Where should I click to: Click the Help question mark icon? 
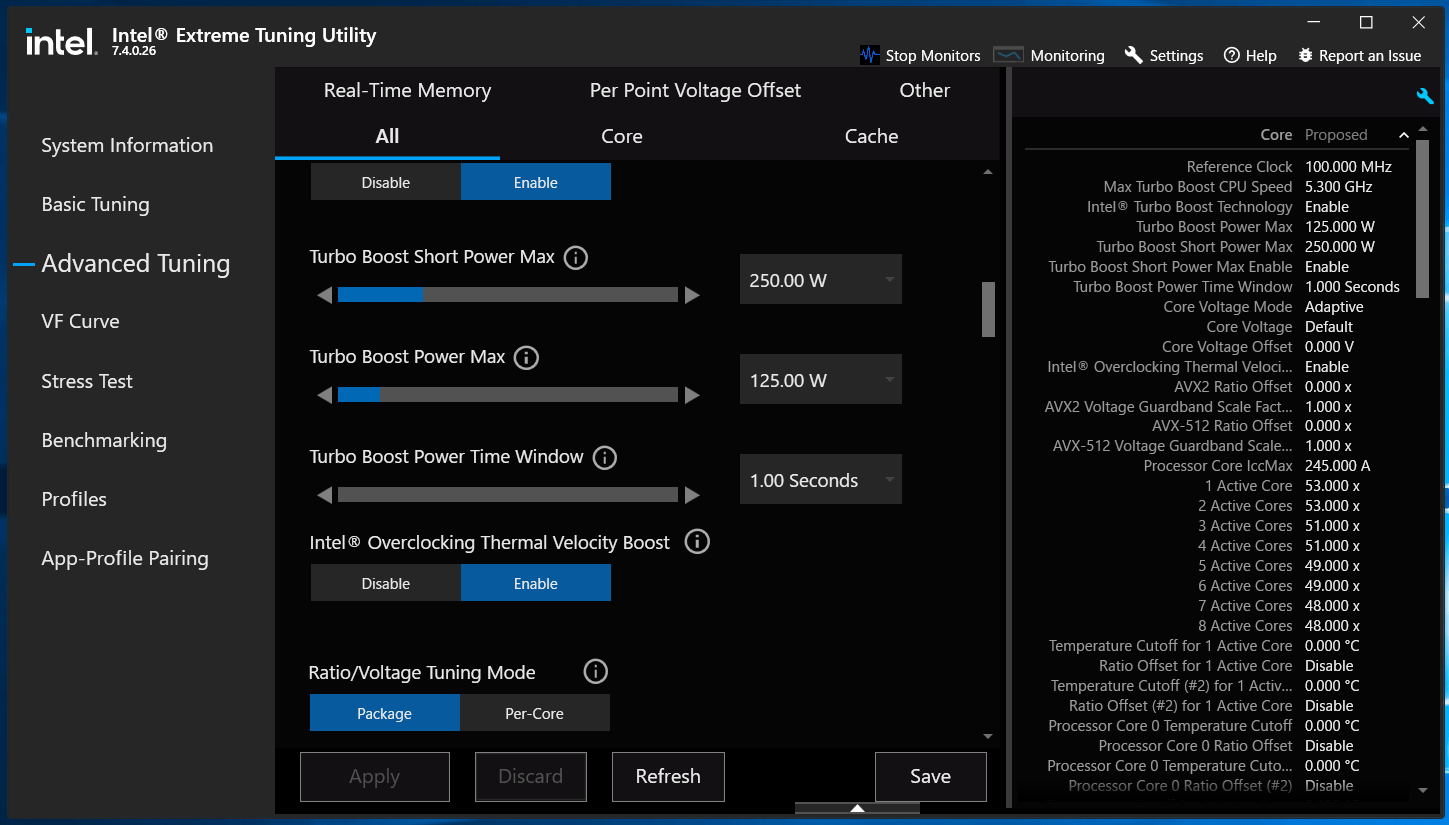coord(1232,55)
